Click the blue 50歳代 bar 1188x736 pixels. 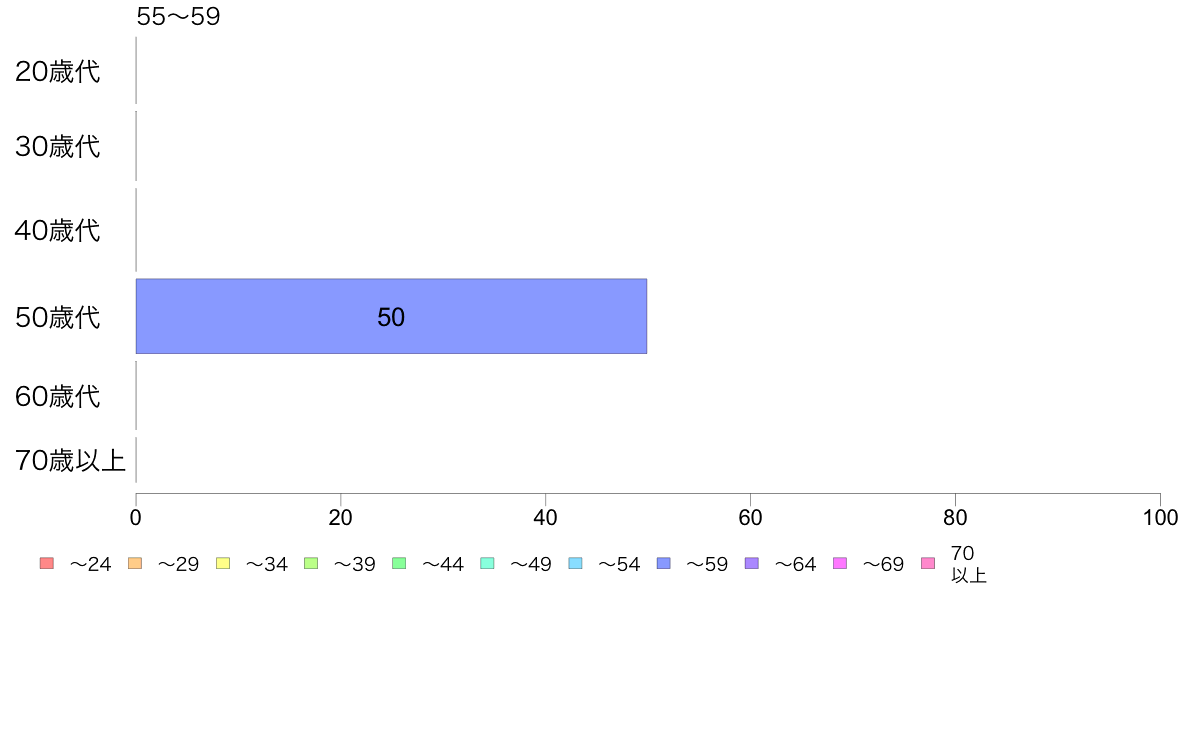coord(391,316)
